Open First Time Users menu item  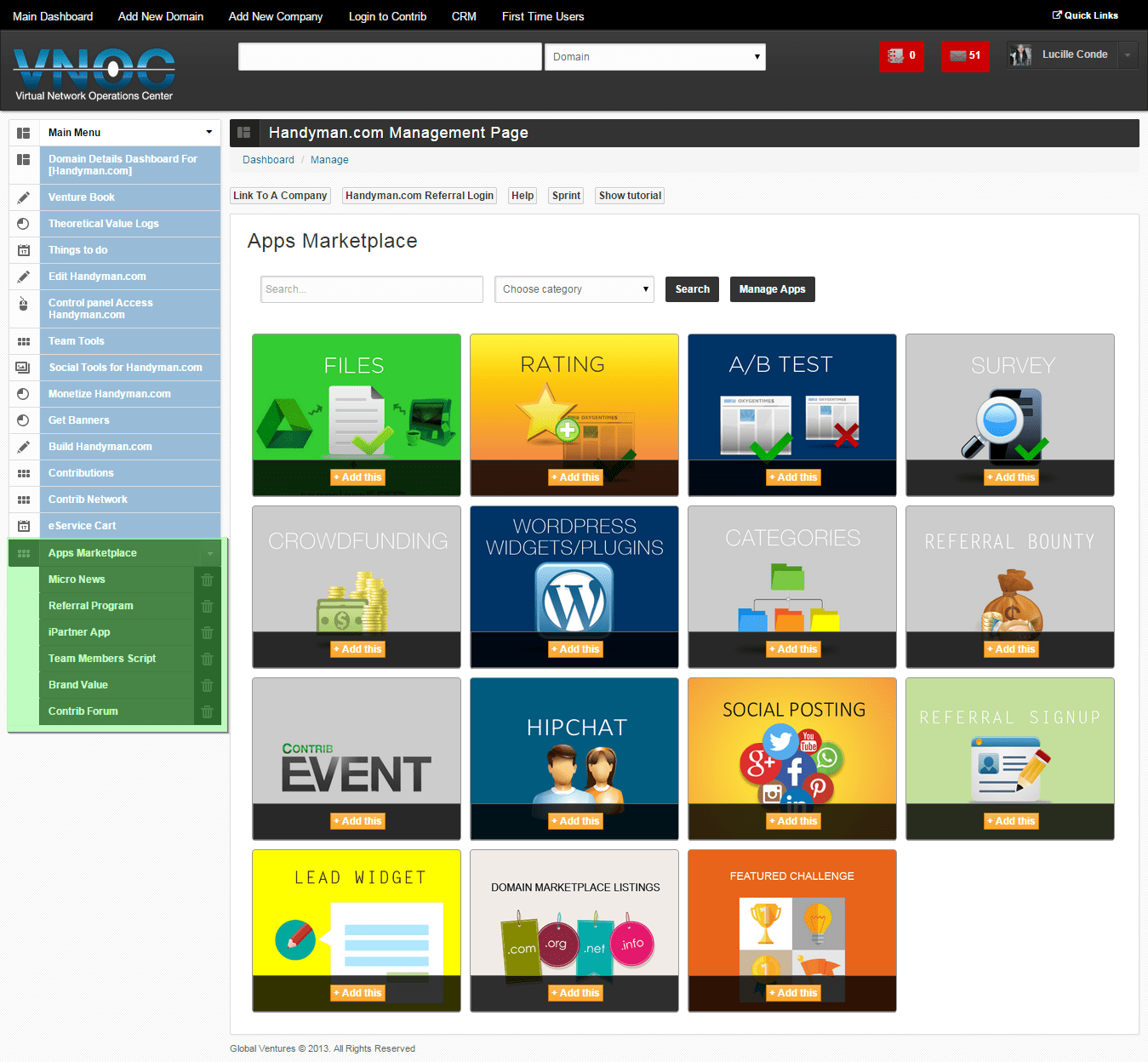coord(543,16)
